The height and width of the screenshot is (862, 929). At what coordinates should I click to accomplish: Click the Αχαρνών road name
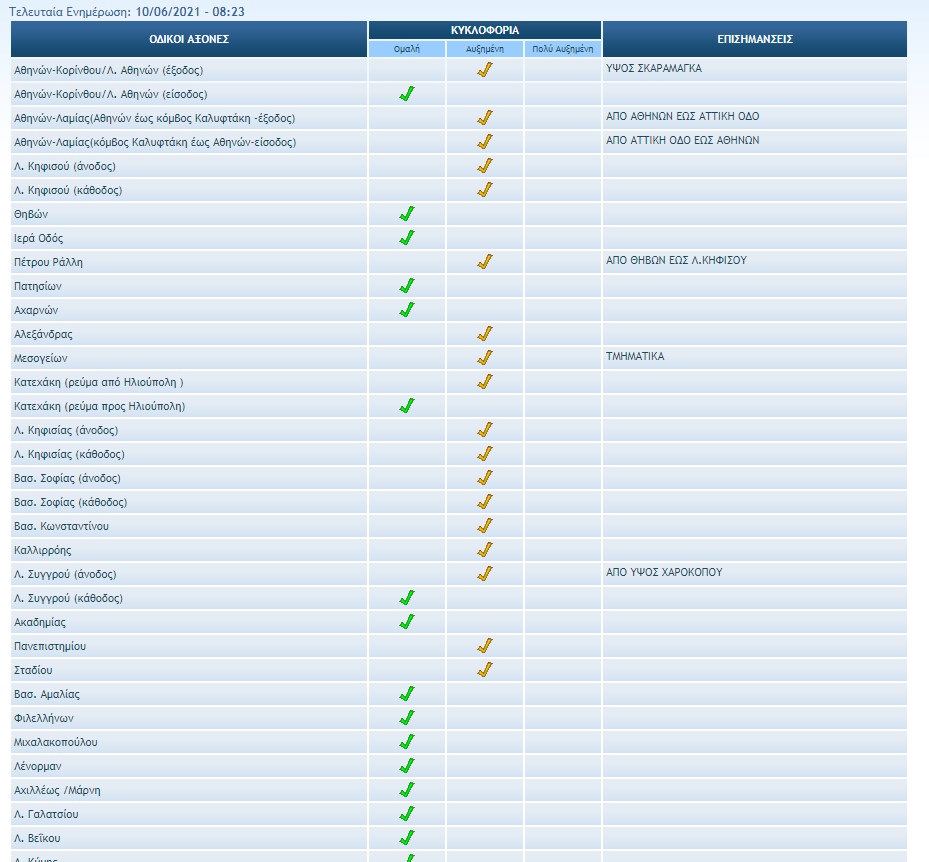[37, 310]
